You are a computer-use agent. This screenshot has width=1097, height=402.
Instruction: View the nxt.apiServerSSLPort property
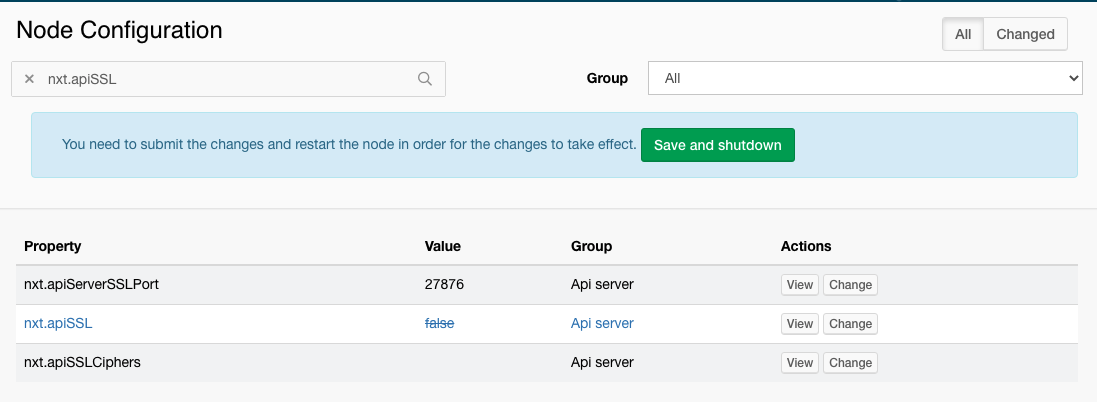point(800,285)
